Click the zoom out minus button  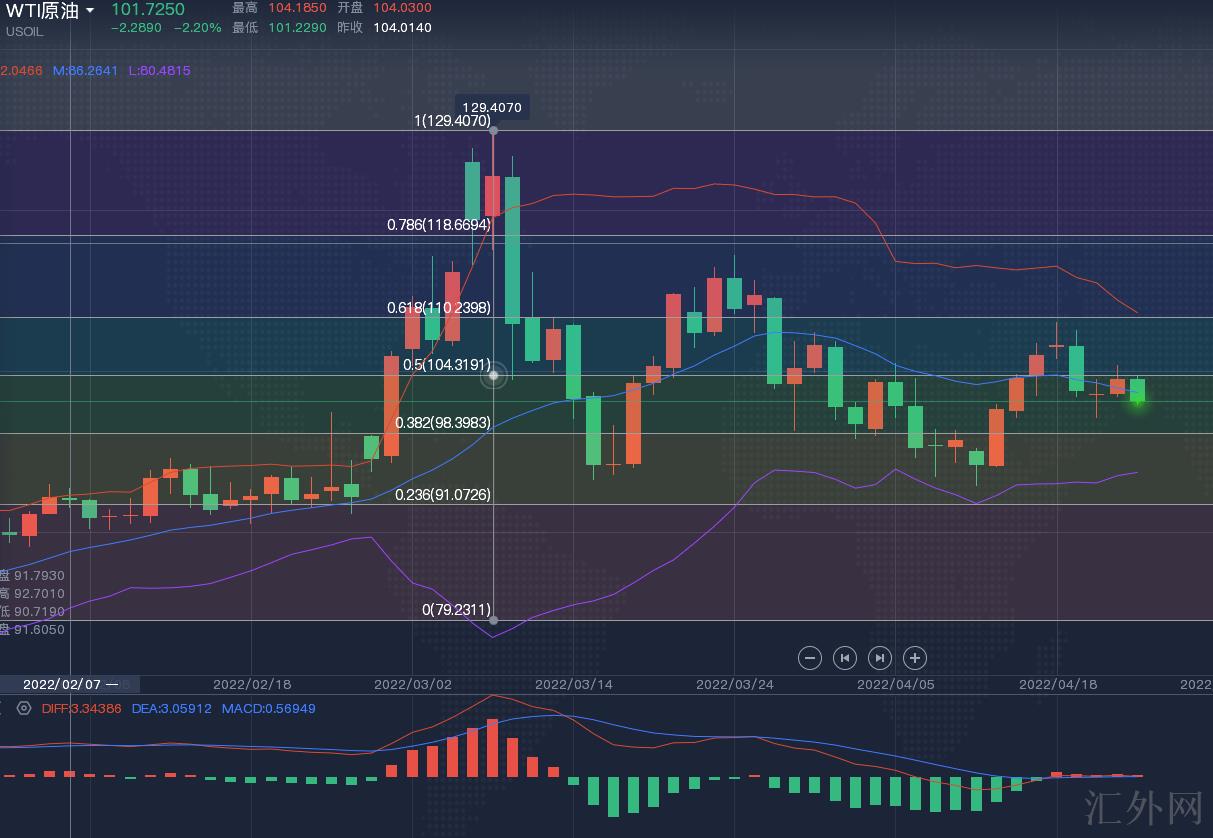pyautogui.click(x=810, y=657)
